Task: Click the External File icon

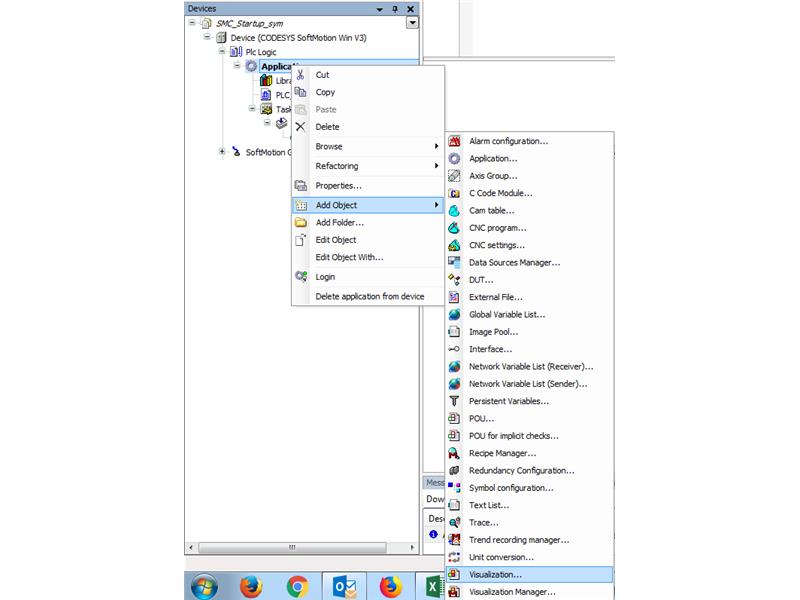Action: 454,297
